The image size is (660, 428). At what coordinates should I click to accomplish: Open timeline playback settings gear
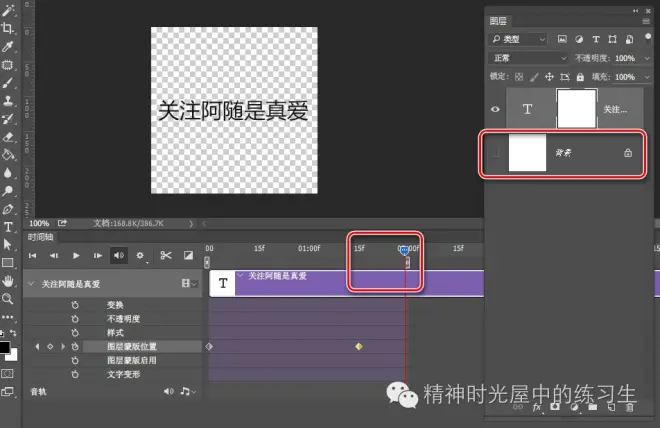[x=140, y=255]
